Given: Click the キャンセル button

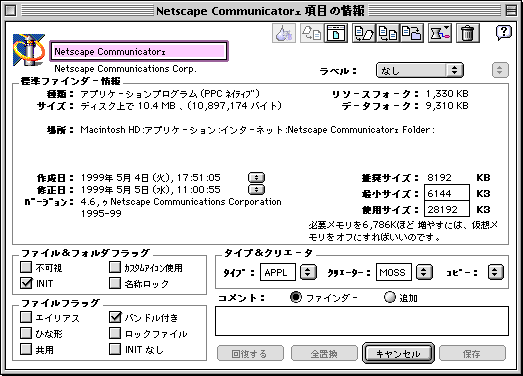Looking at the screenshot, I should [398, 353].
